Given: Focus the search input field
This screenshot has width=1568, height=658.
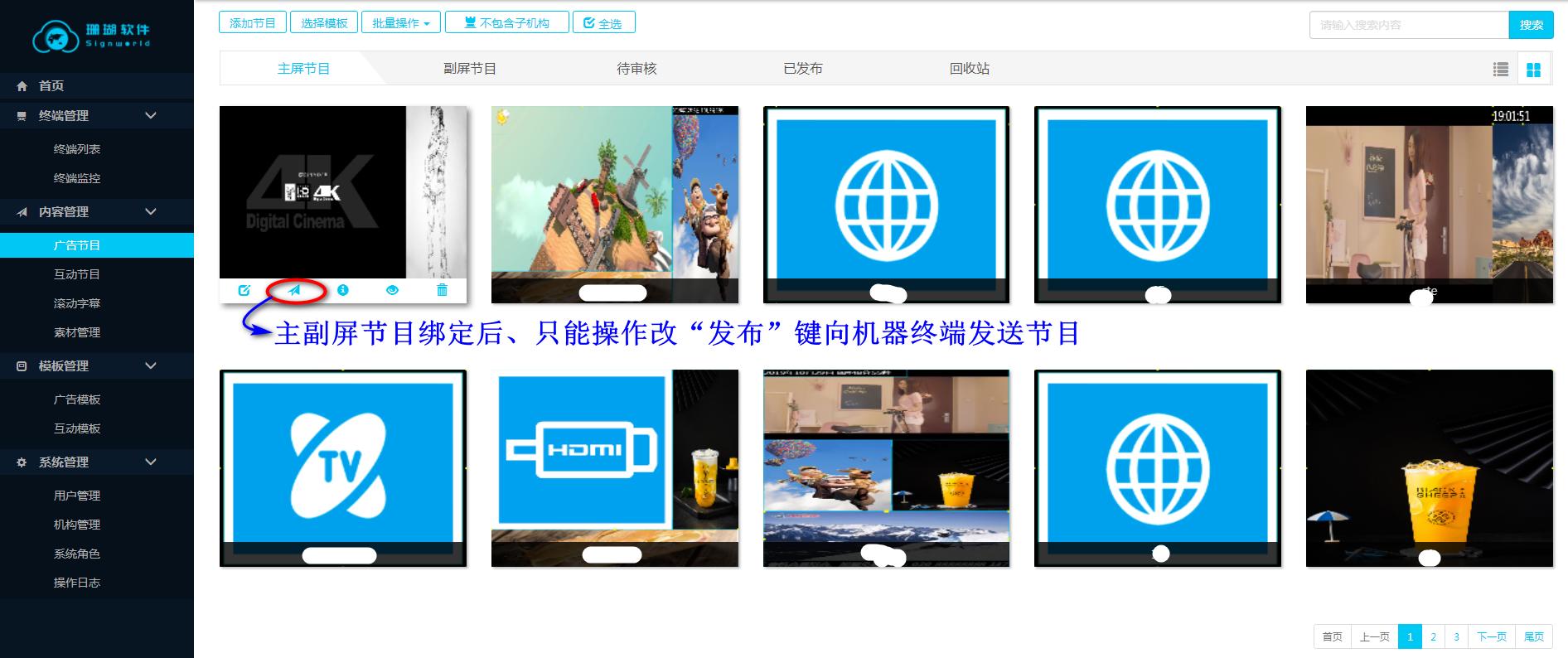Looking at the screenshot, I should tap(1409, 25).
